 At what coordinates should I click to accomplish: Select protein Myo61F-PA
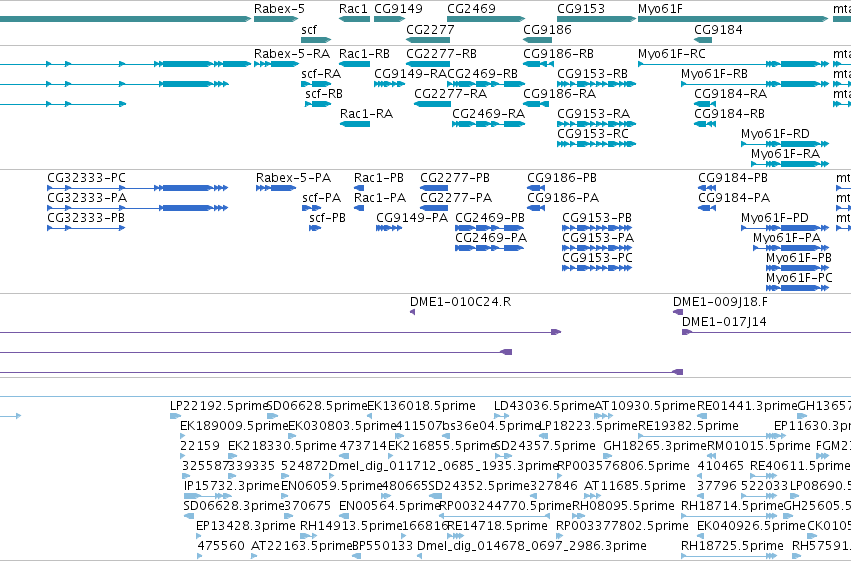[787, 238]
